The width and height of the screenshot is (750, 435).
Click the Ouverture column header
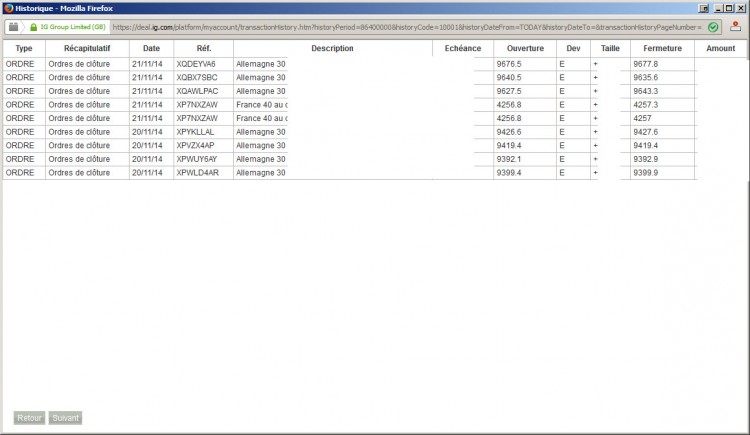click(525, 48)
